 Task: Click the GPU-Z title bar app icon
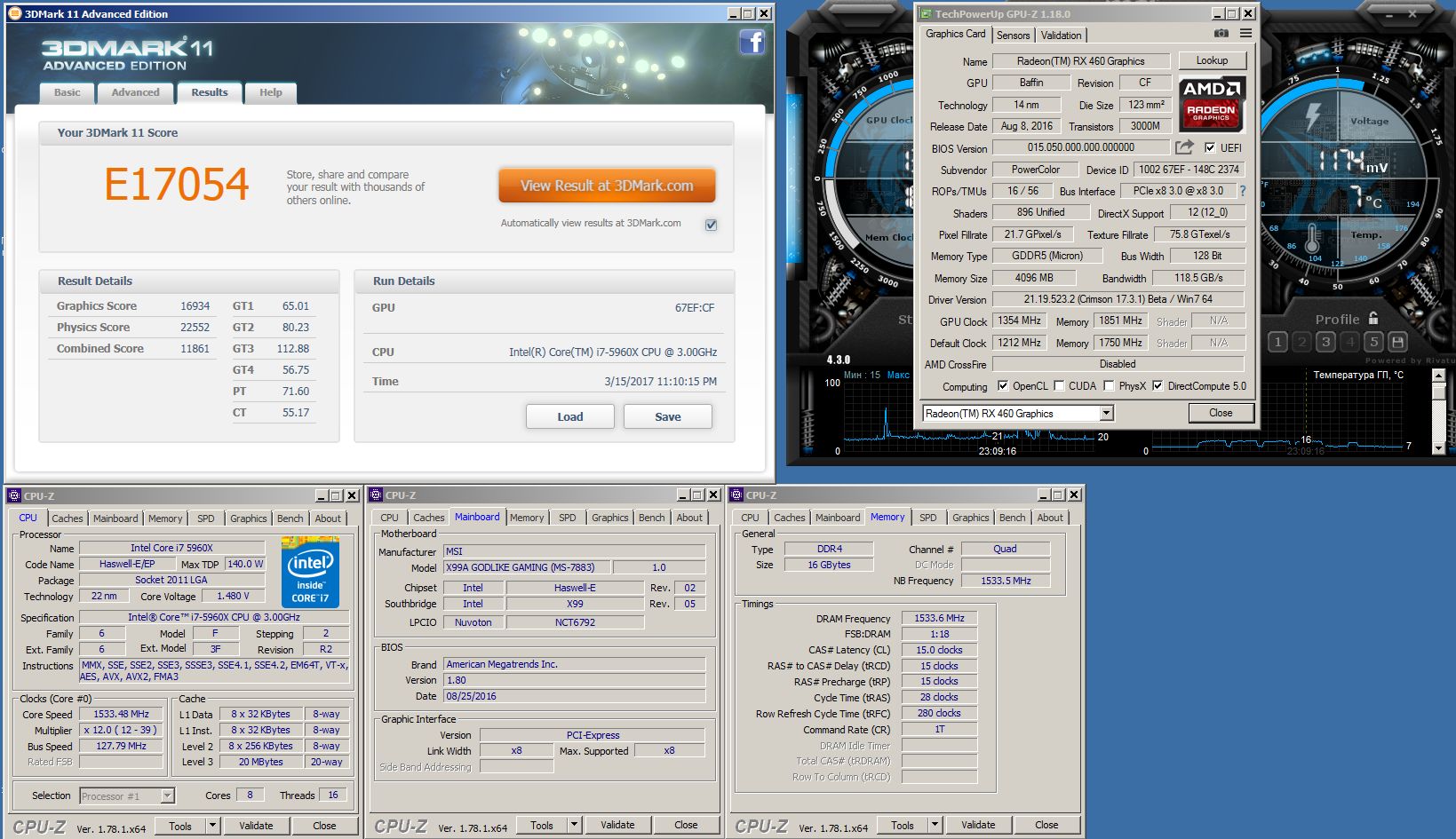pyautogui.click(x=926, y=13)
